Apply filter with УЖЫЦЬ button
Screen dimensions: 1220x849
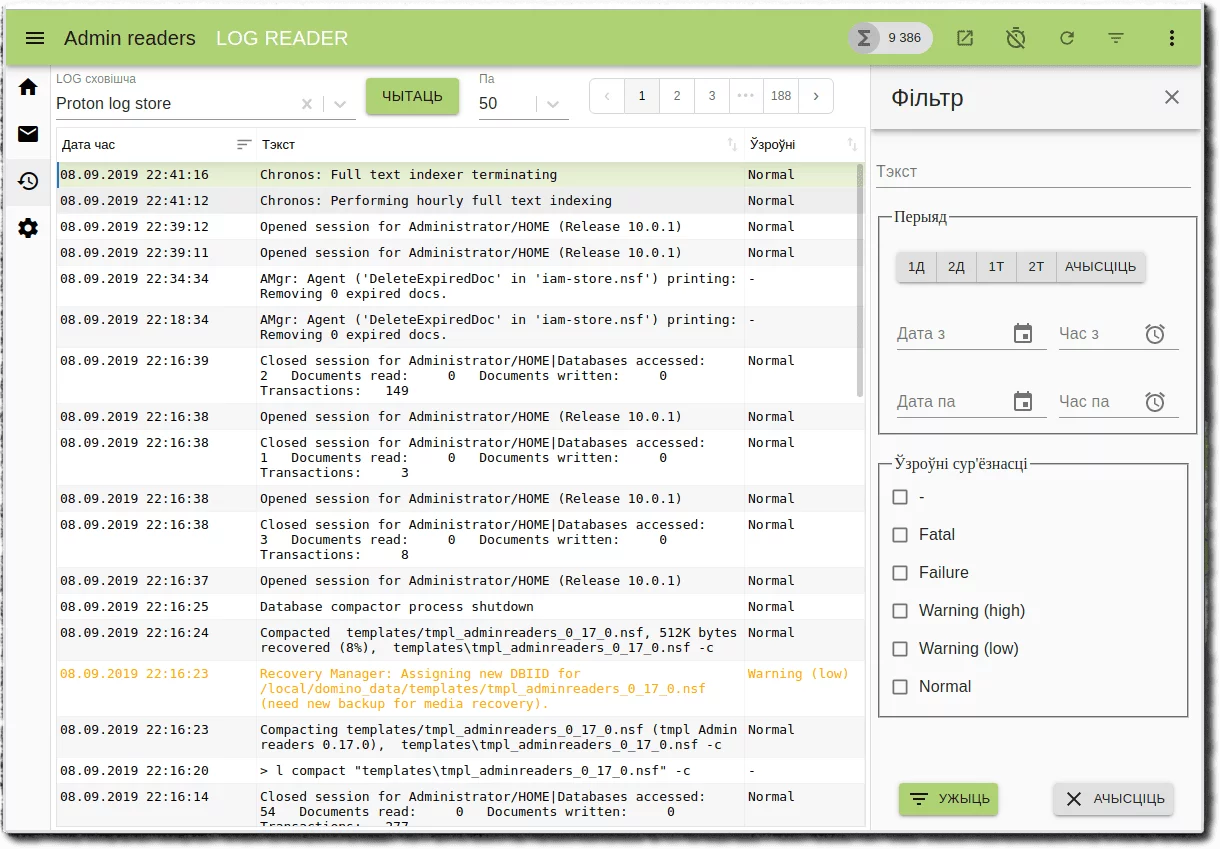point(948,799)
